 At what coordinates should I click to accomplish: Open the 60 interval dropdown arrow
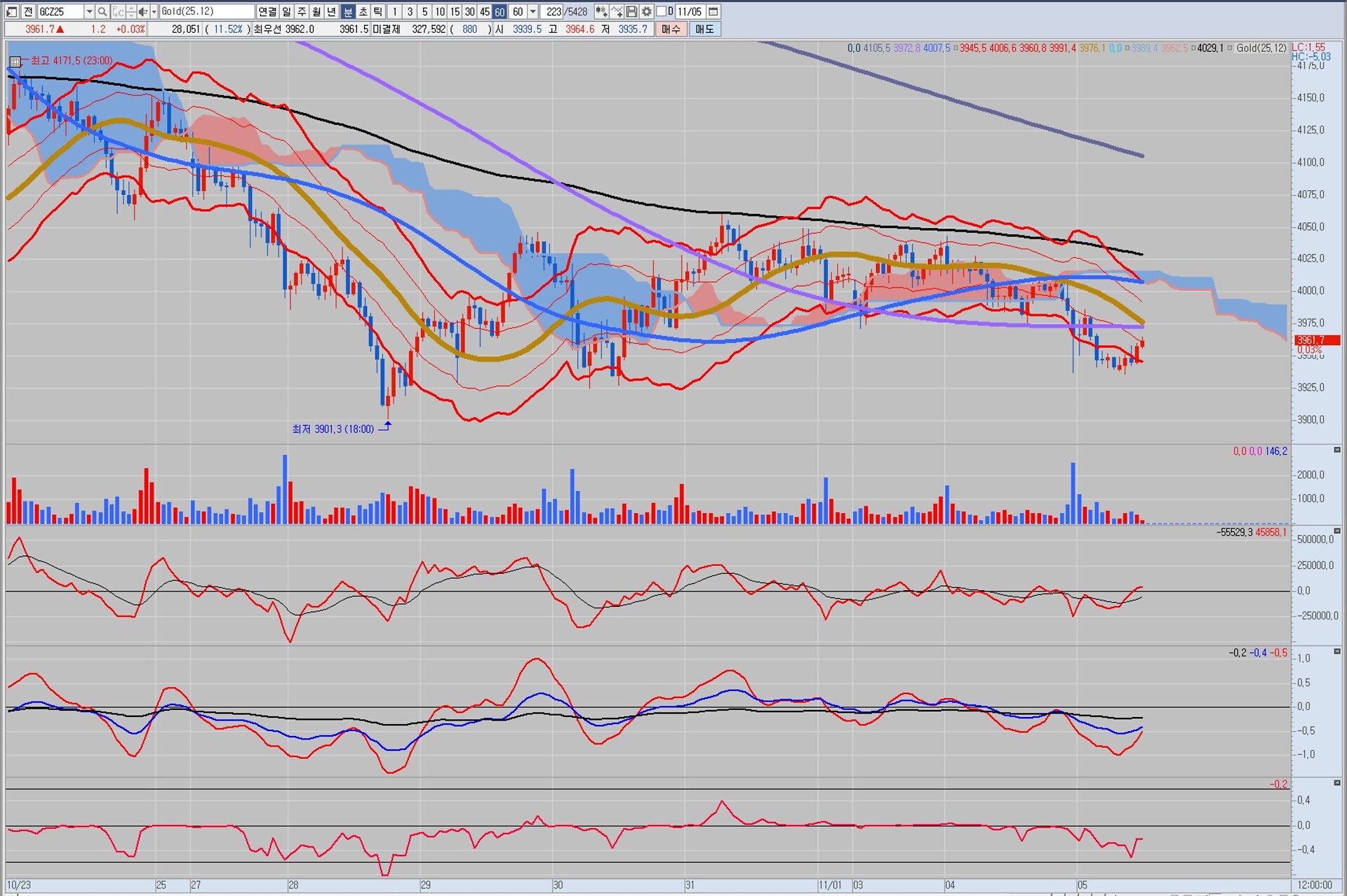533,12
